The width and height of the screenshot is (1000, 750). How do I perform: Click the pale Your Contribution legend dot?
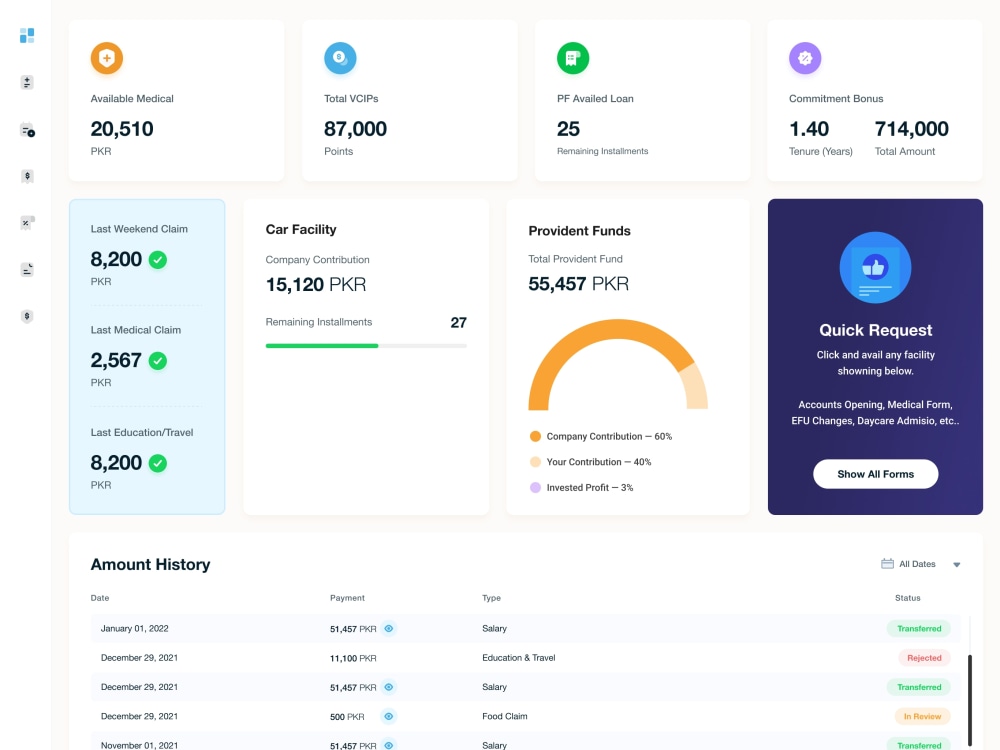coord(535,462)
